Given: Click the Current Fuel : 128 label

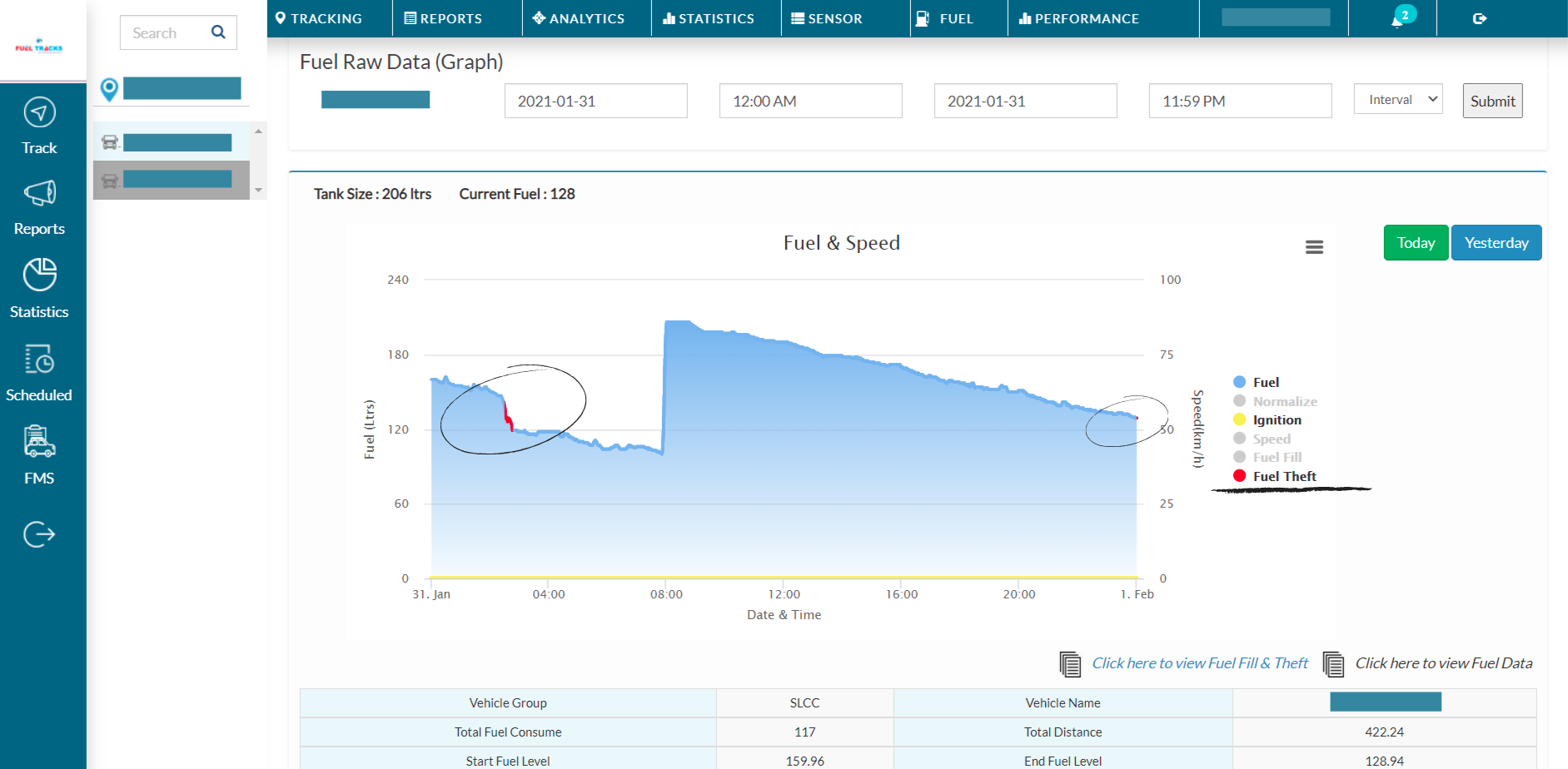Looking at the screenshot, I should click(517, 194).
